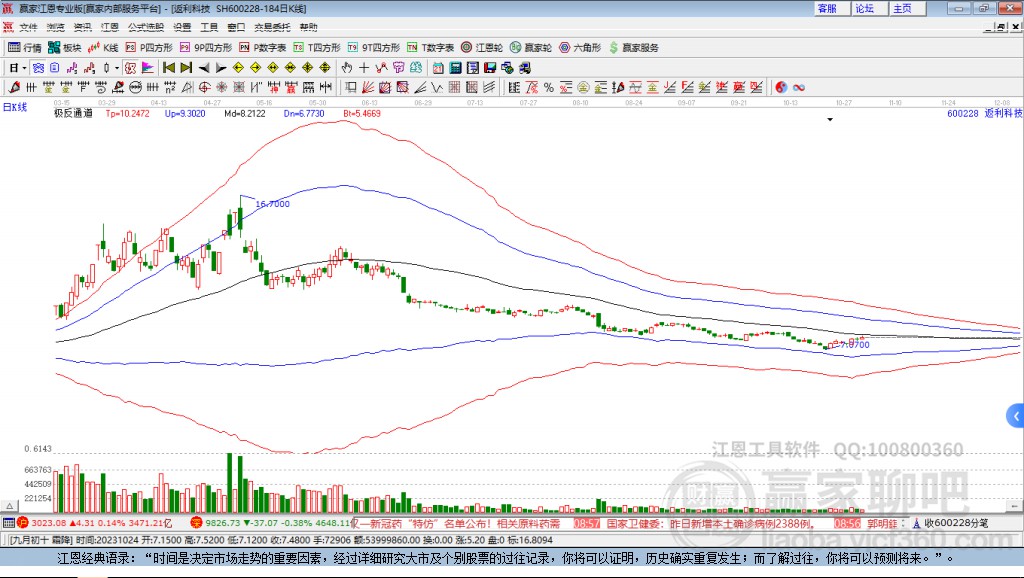Viewport: 1024px width, 578px height.
Task: Select the zigzag wave line tool
Action: [438, 88]
